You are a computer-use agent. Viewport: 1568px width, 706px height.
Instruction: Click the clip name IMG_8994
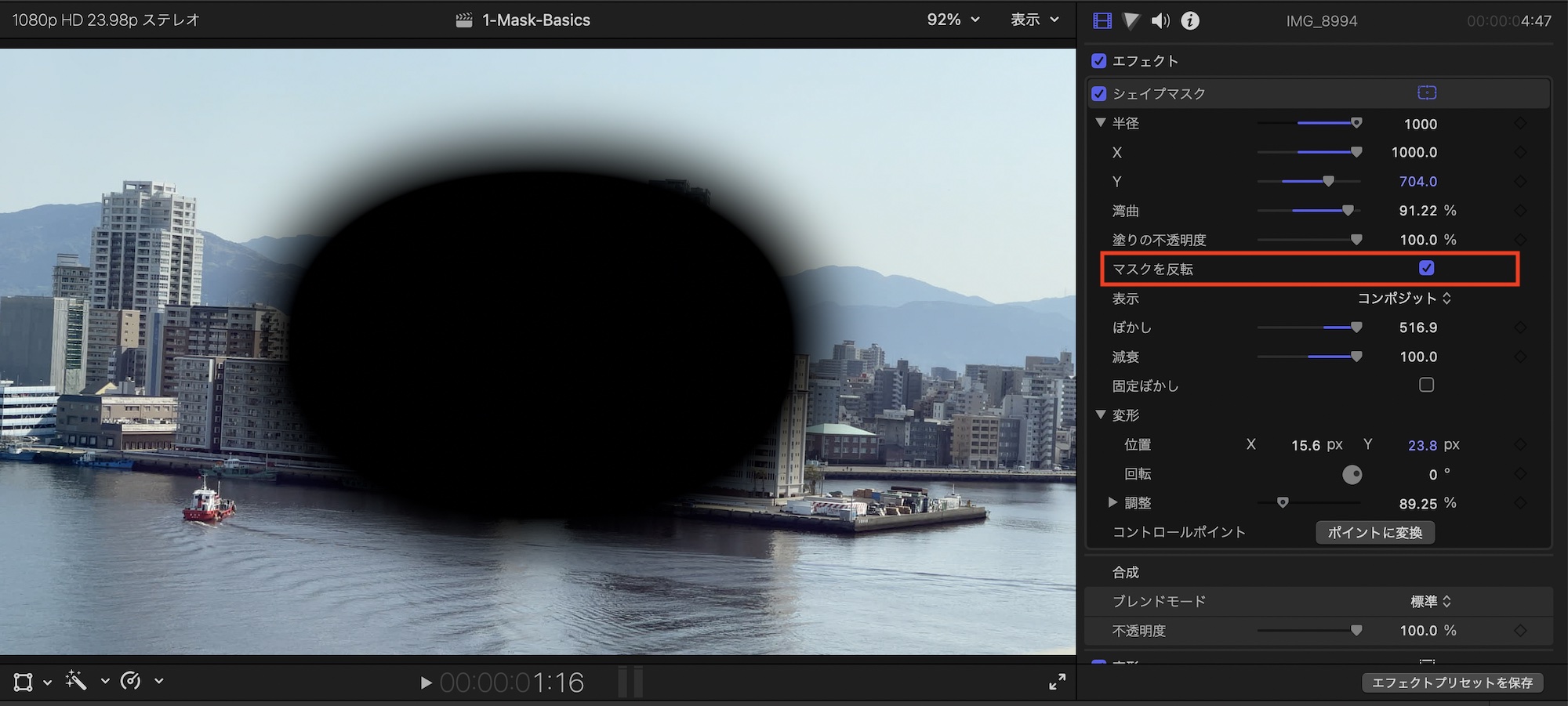(1322, 21)
